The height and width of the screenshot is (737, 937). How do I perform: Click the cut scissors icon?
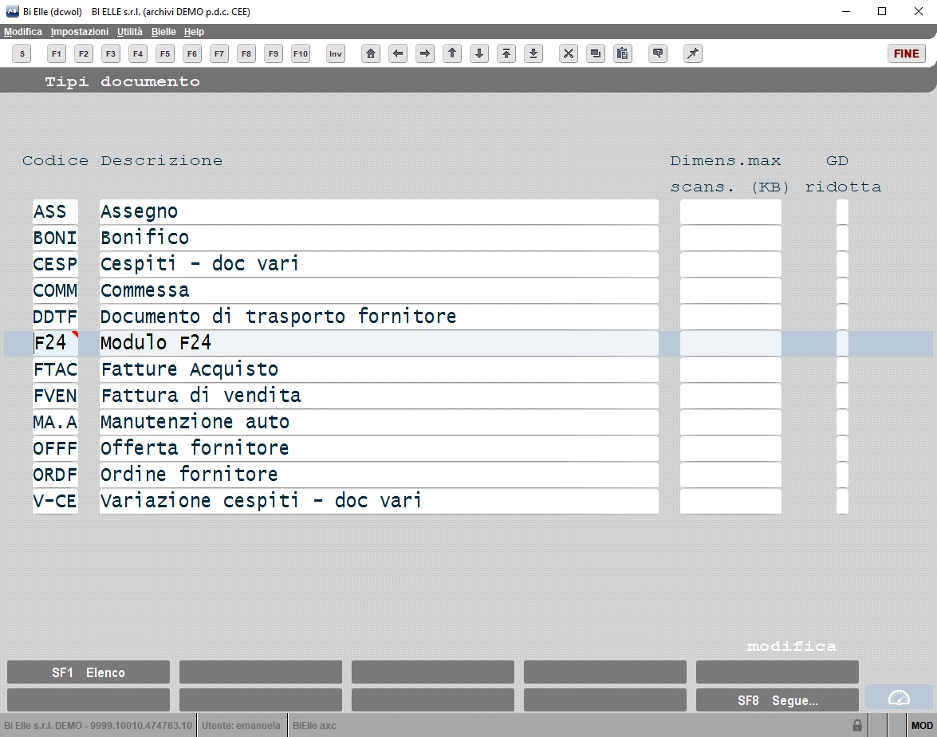(568, 54)
